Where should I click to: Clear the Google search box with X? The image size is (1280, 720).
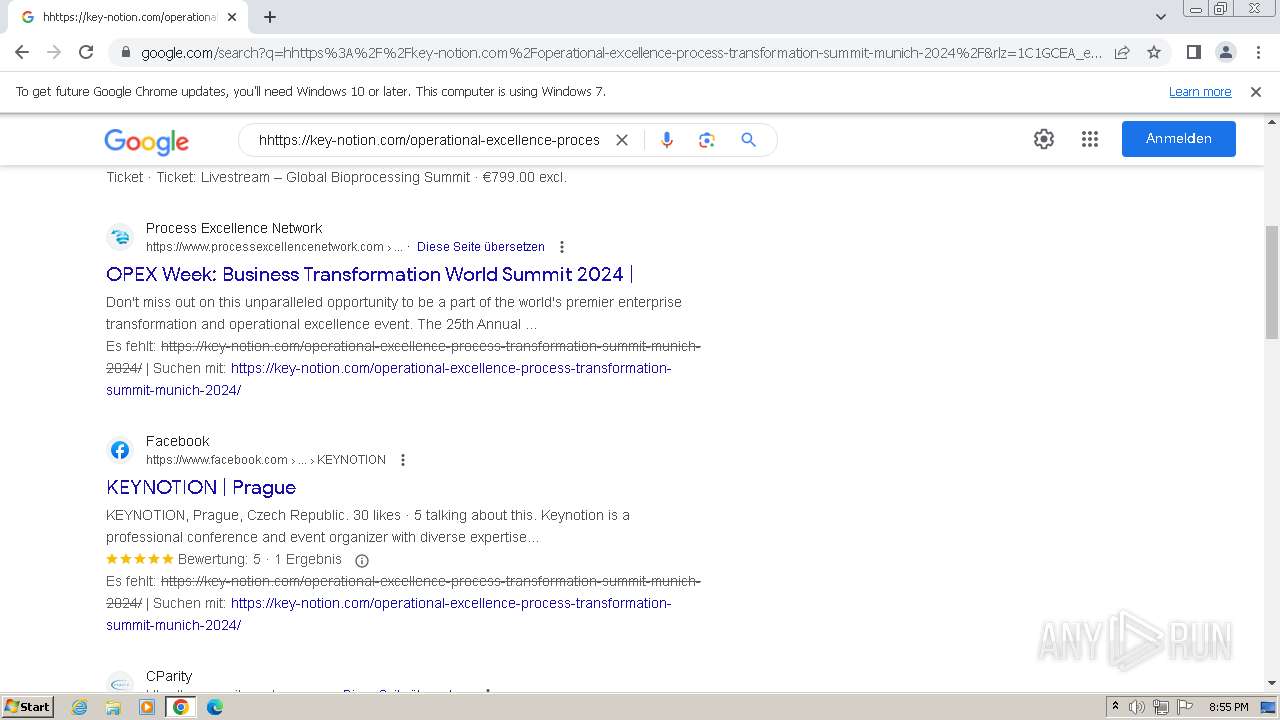tap(622, 140)
